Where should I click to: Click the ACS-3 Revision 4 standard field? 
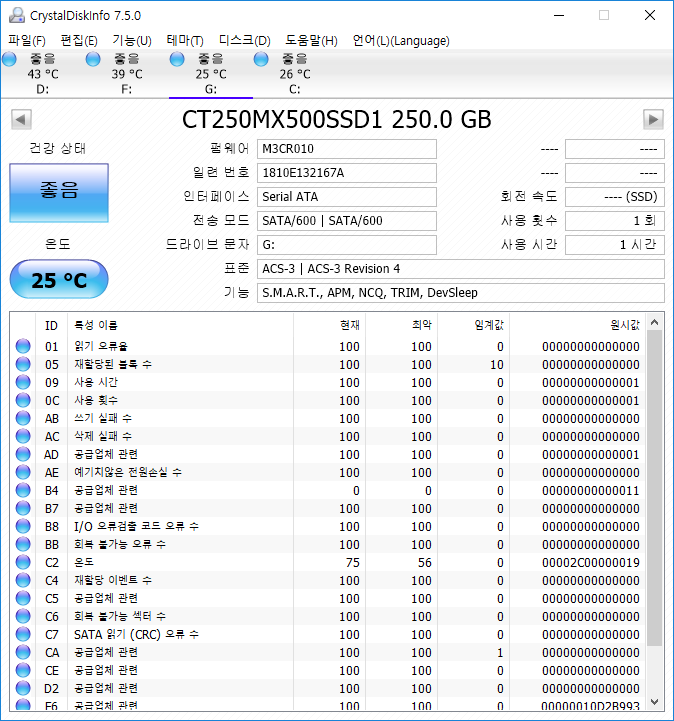461,269
